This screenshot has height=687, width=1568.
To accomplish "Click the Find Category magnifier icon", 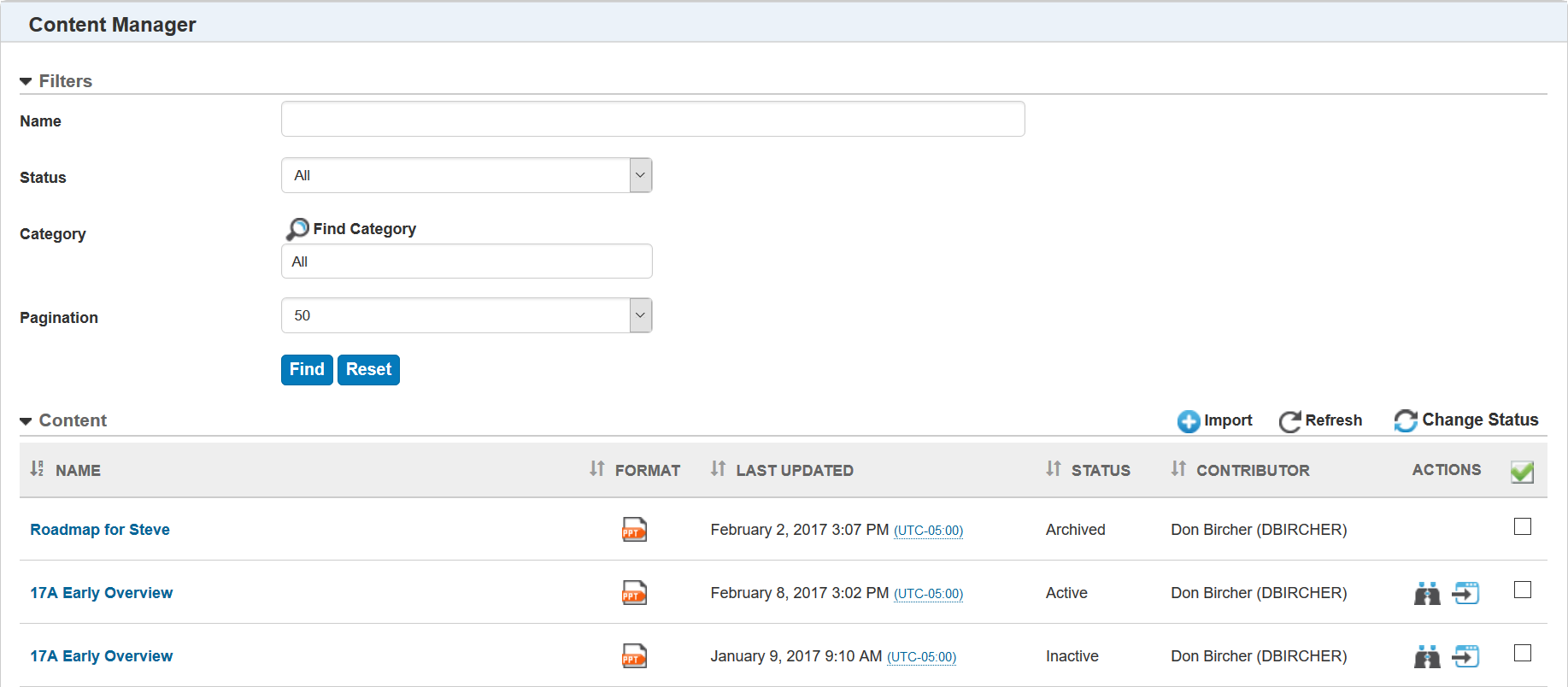I will (x=297, y=229).
